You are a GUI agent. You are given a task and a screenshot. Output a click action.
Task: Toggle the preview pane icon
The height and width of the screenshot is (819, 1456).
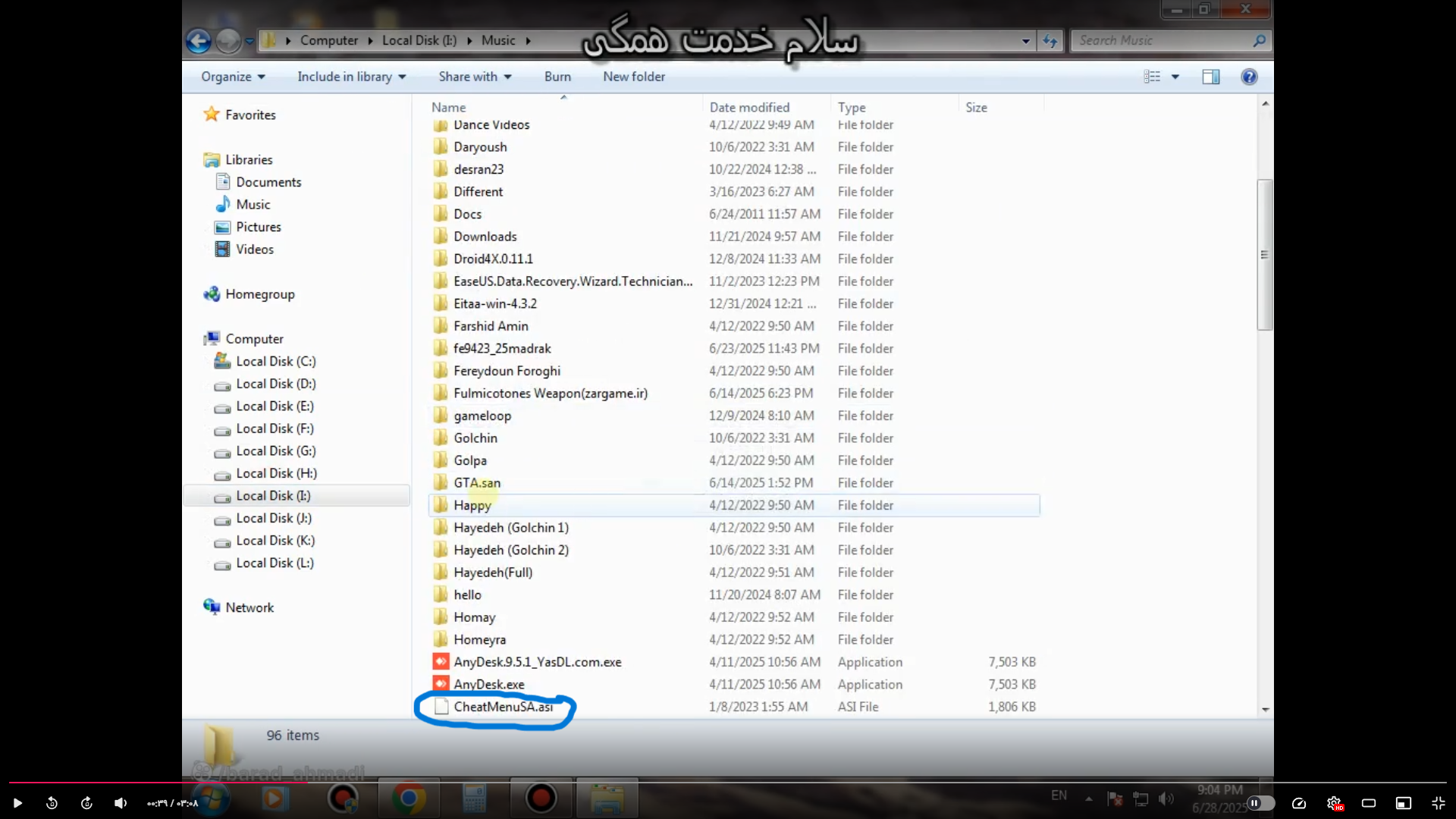(1211, 77)
